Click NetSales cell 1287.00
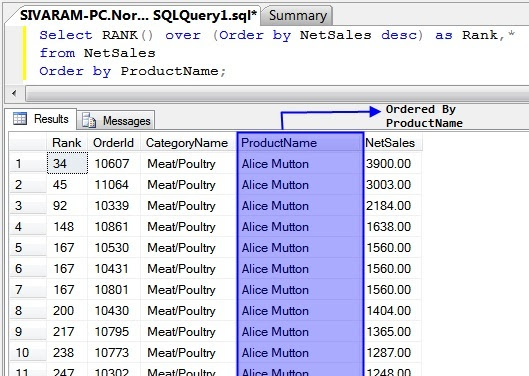 (x=393, y=353)
